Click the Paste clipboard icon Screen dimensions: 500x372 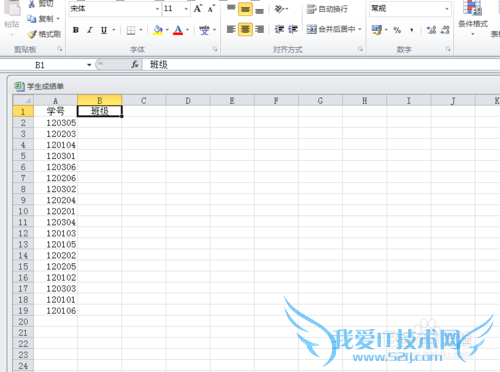point(12,9)
